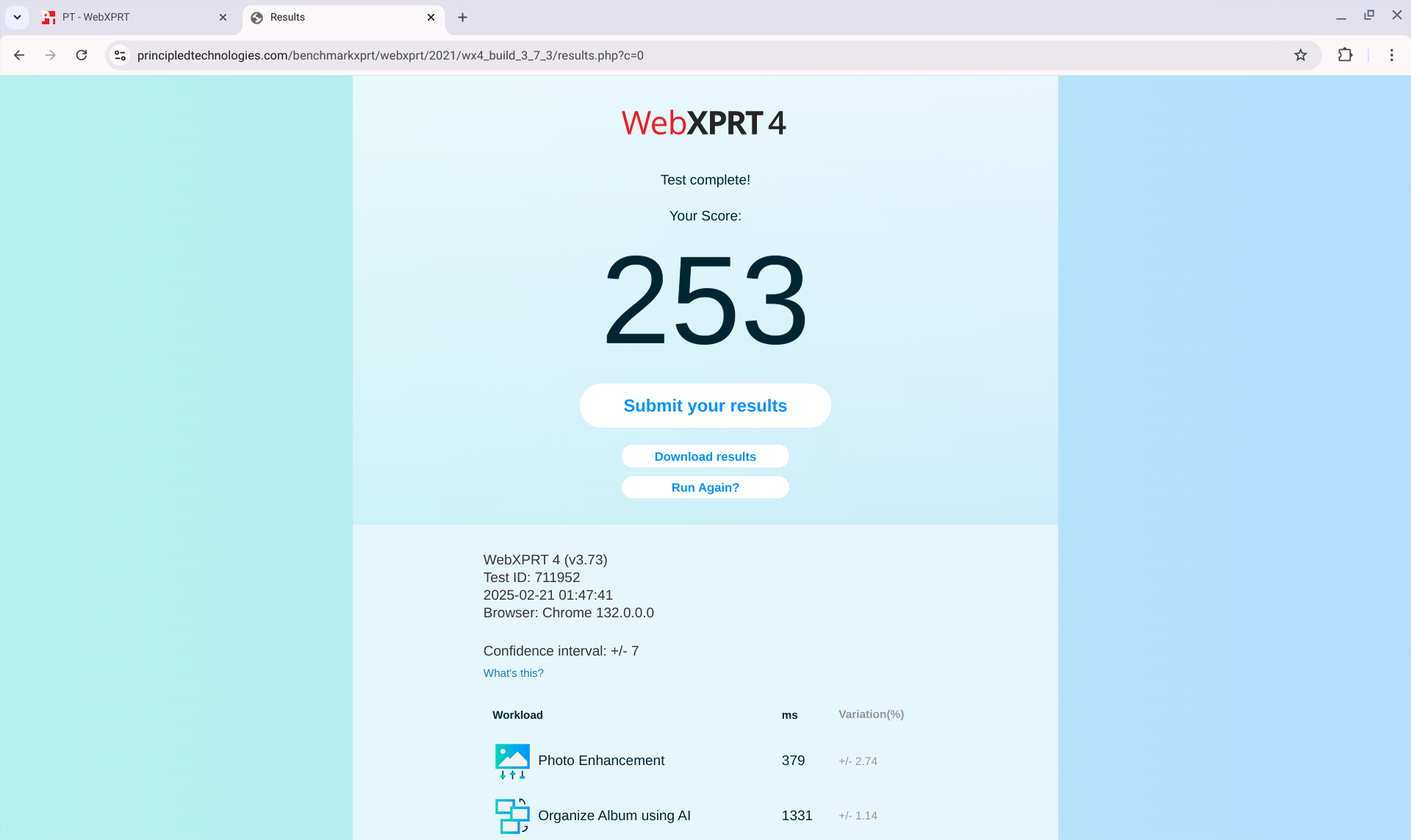Open the Extensions puzzle icon
1411x840 pixels.
click(1345, 55)
